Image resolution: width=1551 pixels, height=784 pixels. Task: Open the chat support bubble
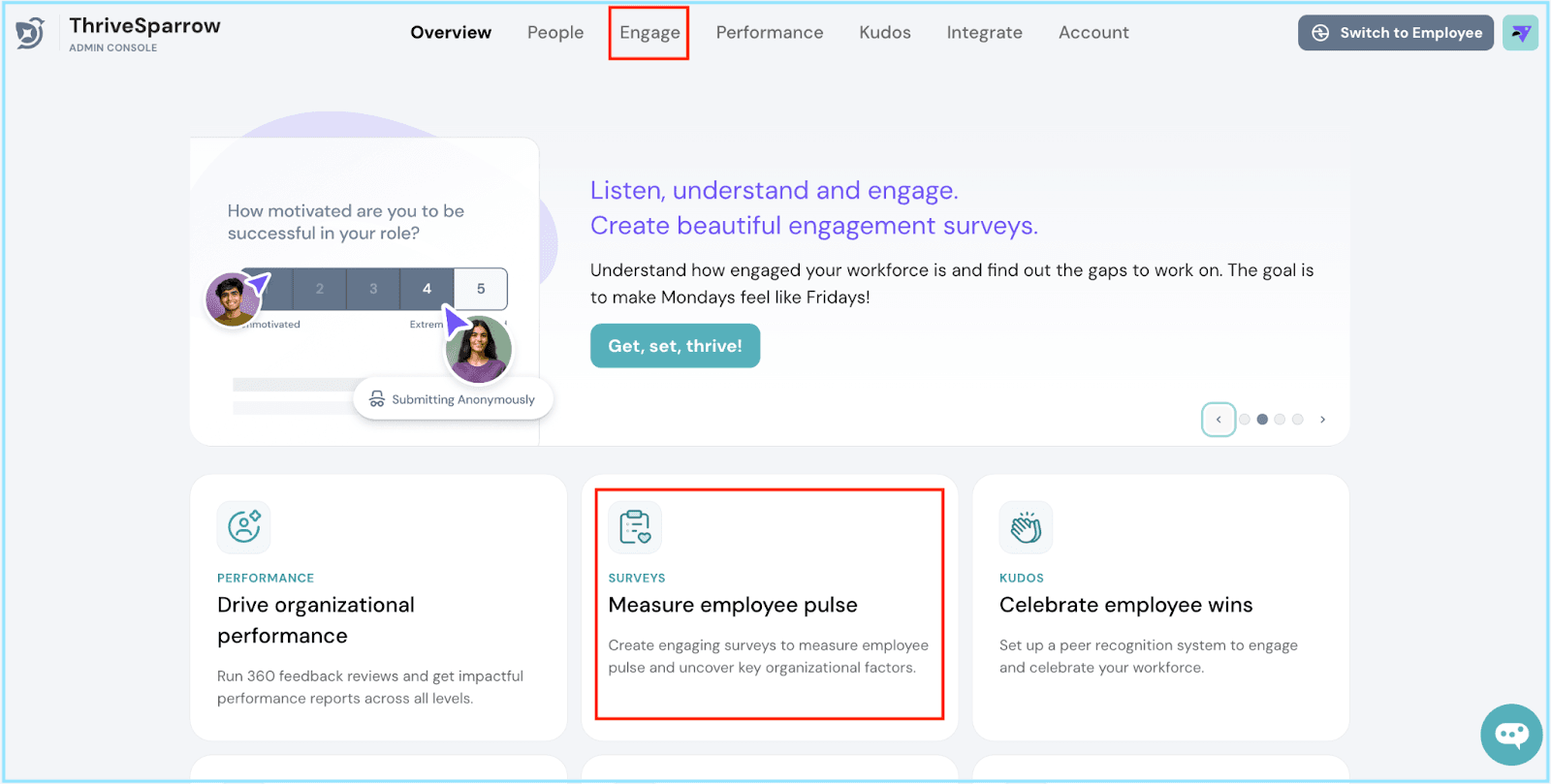point(1511,735)
